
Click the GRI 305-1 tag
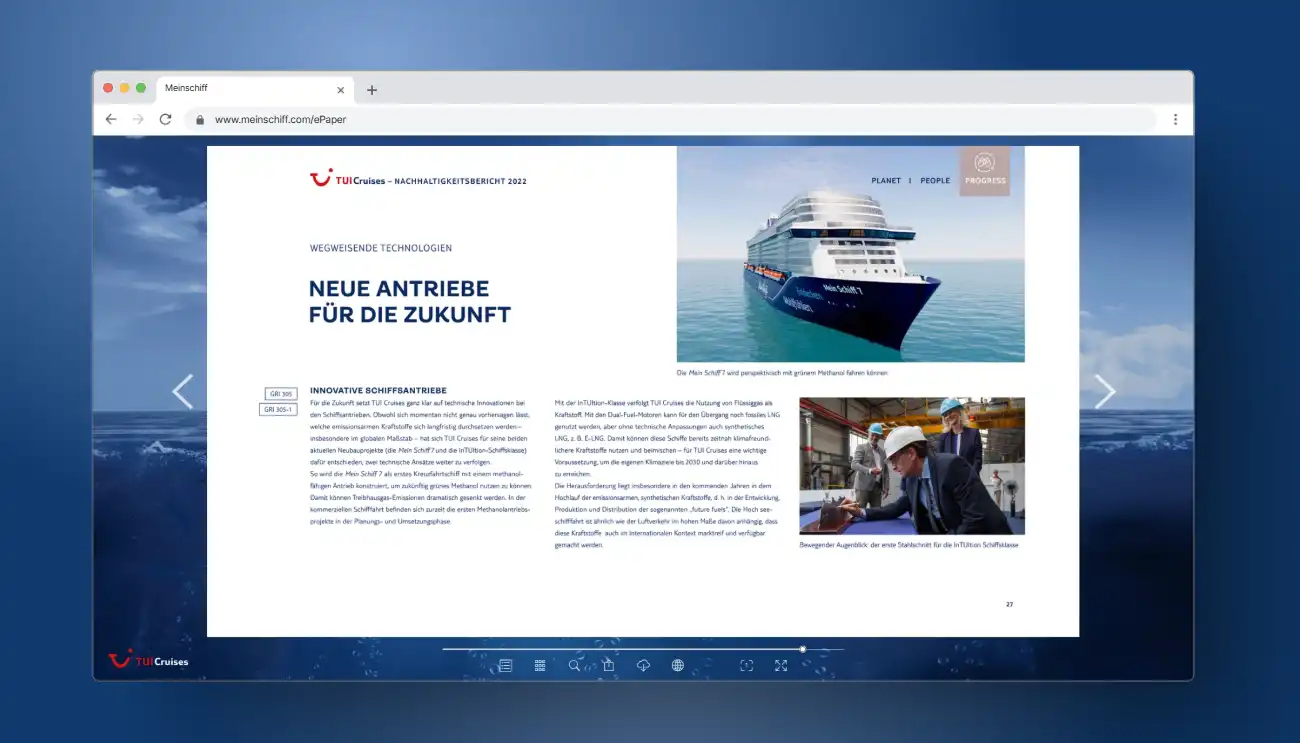[x=278, y=409]
